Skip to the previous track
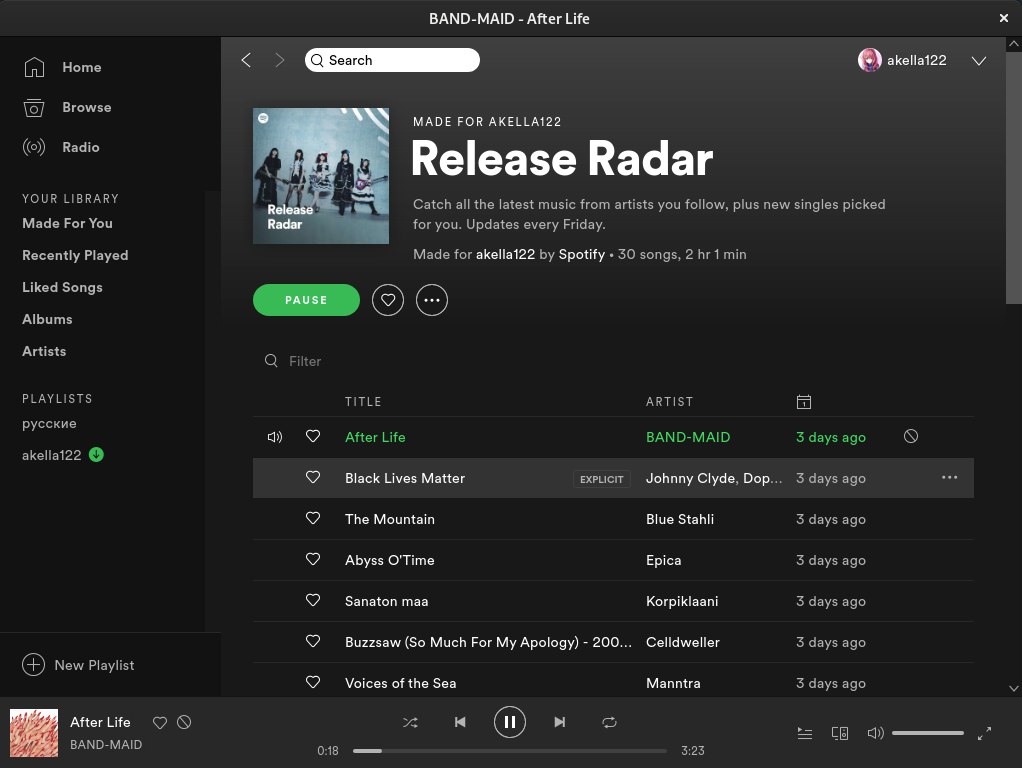The height and width of the screenshot is (768, 1022). tap(460, 722)
